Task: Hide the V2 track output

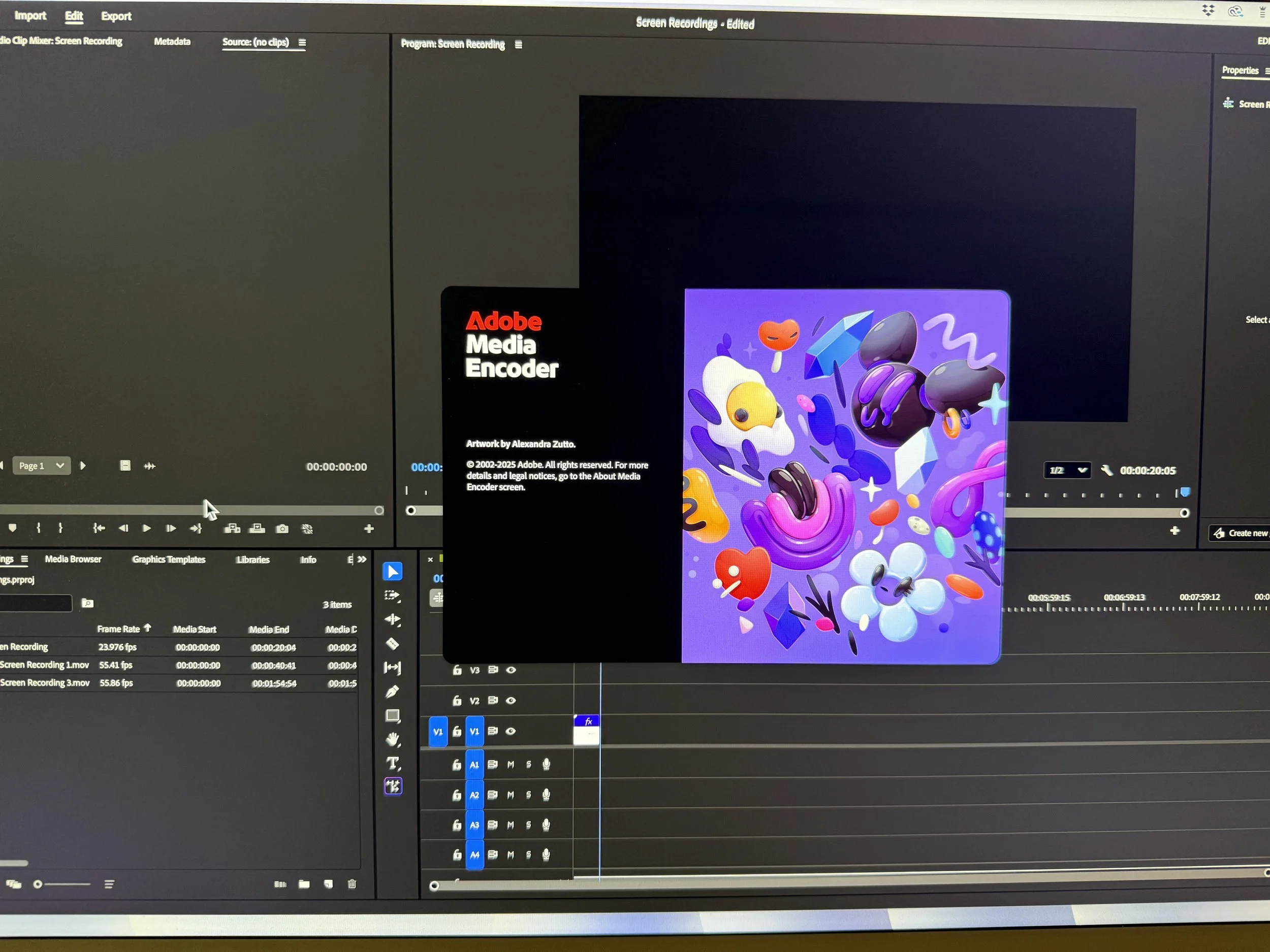Action: (x=511, y=701)
